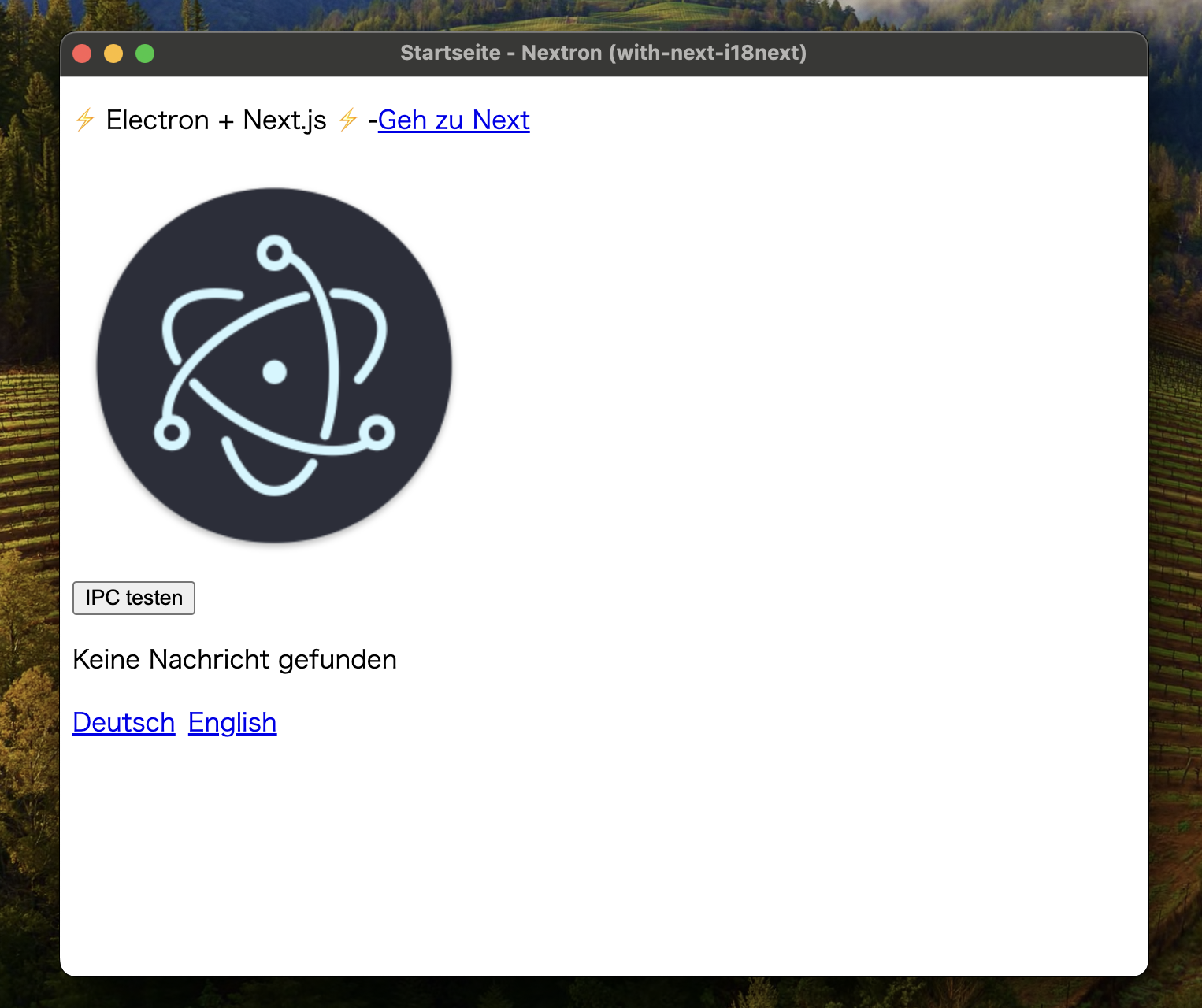Close the Nextron window
Screen dimensions: 1202x1008
pyautogui.click(x=82, y=54)
